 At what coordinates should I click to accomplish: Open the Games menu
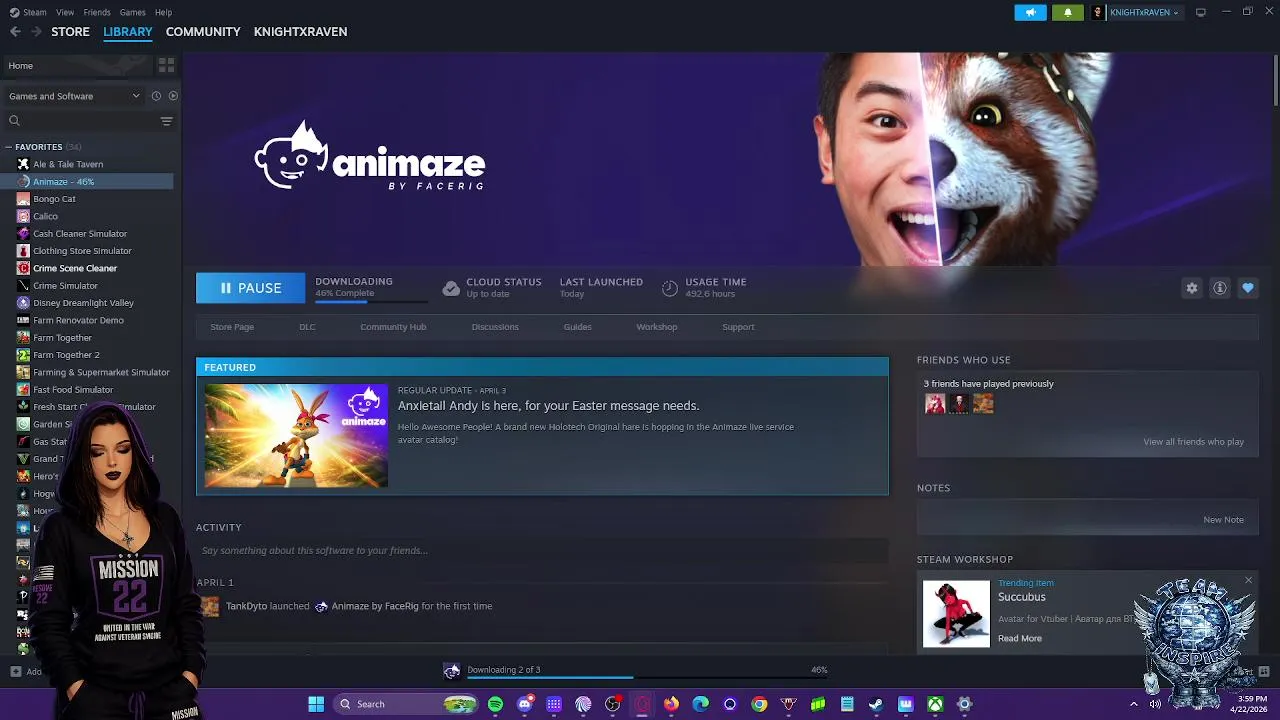(132, 12)
